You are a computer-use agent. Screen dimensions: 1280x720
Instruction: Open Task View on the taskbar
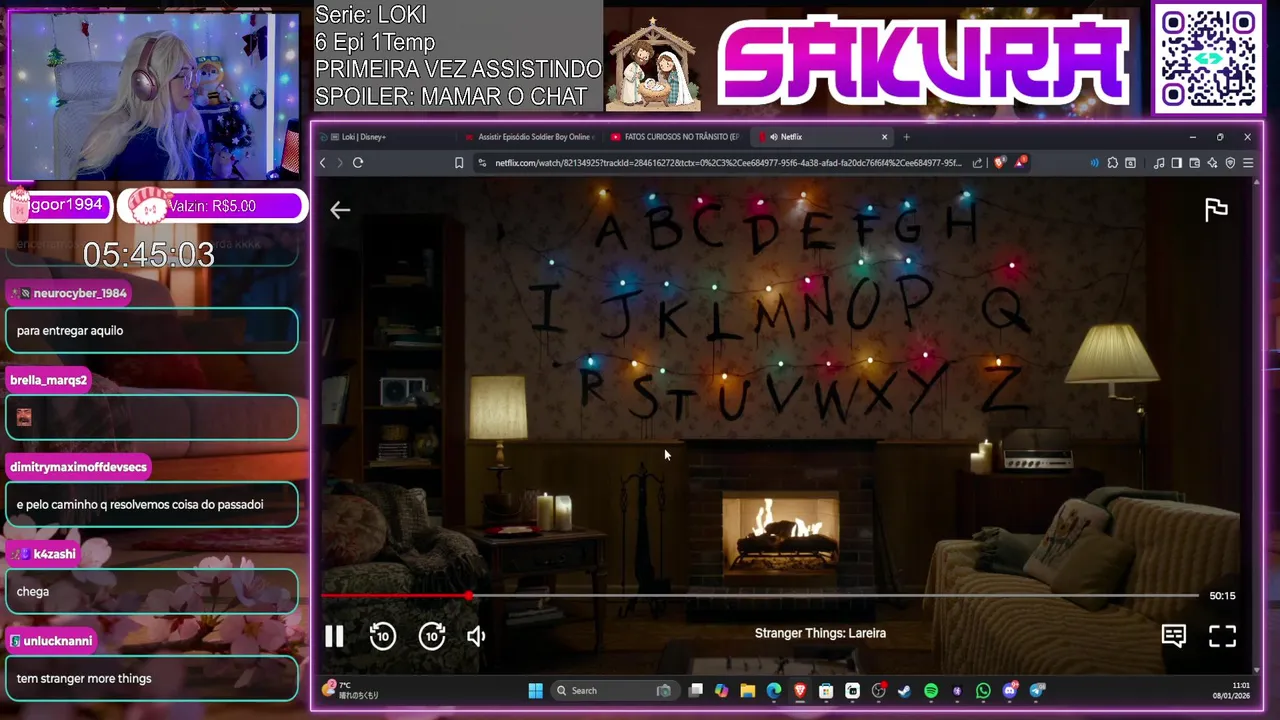point(696,691)
